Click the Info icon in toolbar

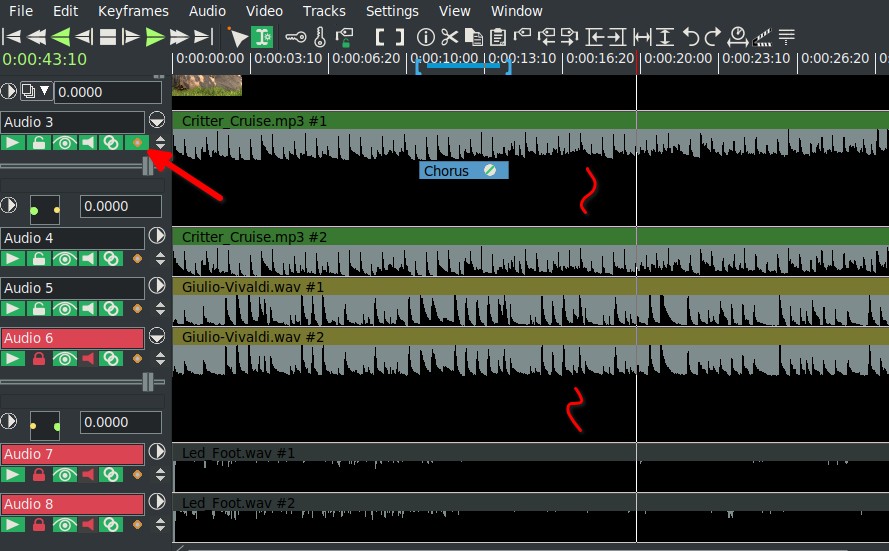tap(425, 37)
